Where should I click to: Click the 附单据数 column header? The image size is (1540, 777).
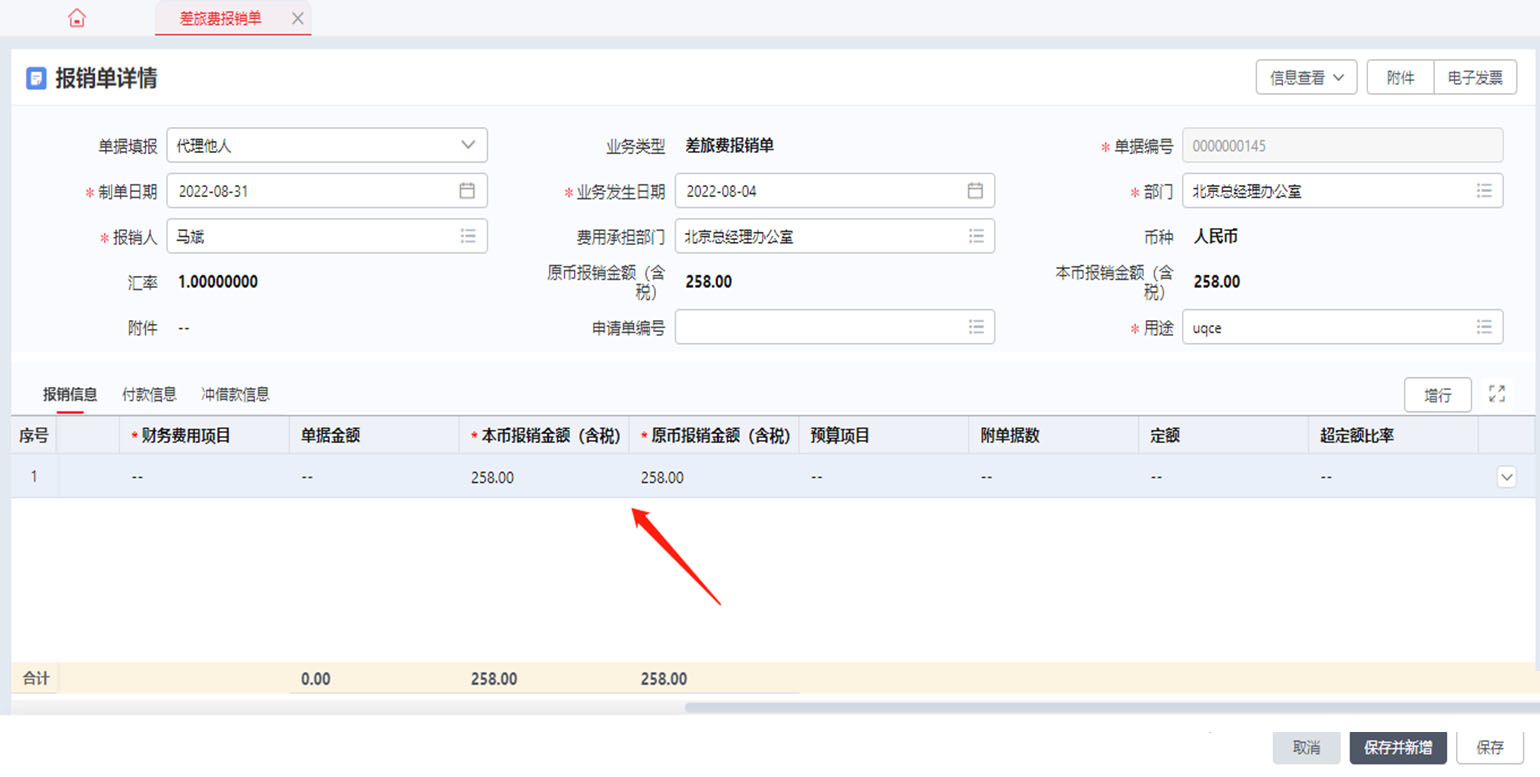1054,436
